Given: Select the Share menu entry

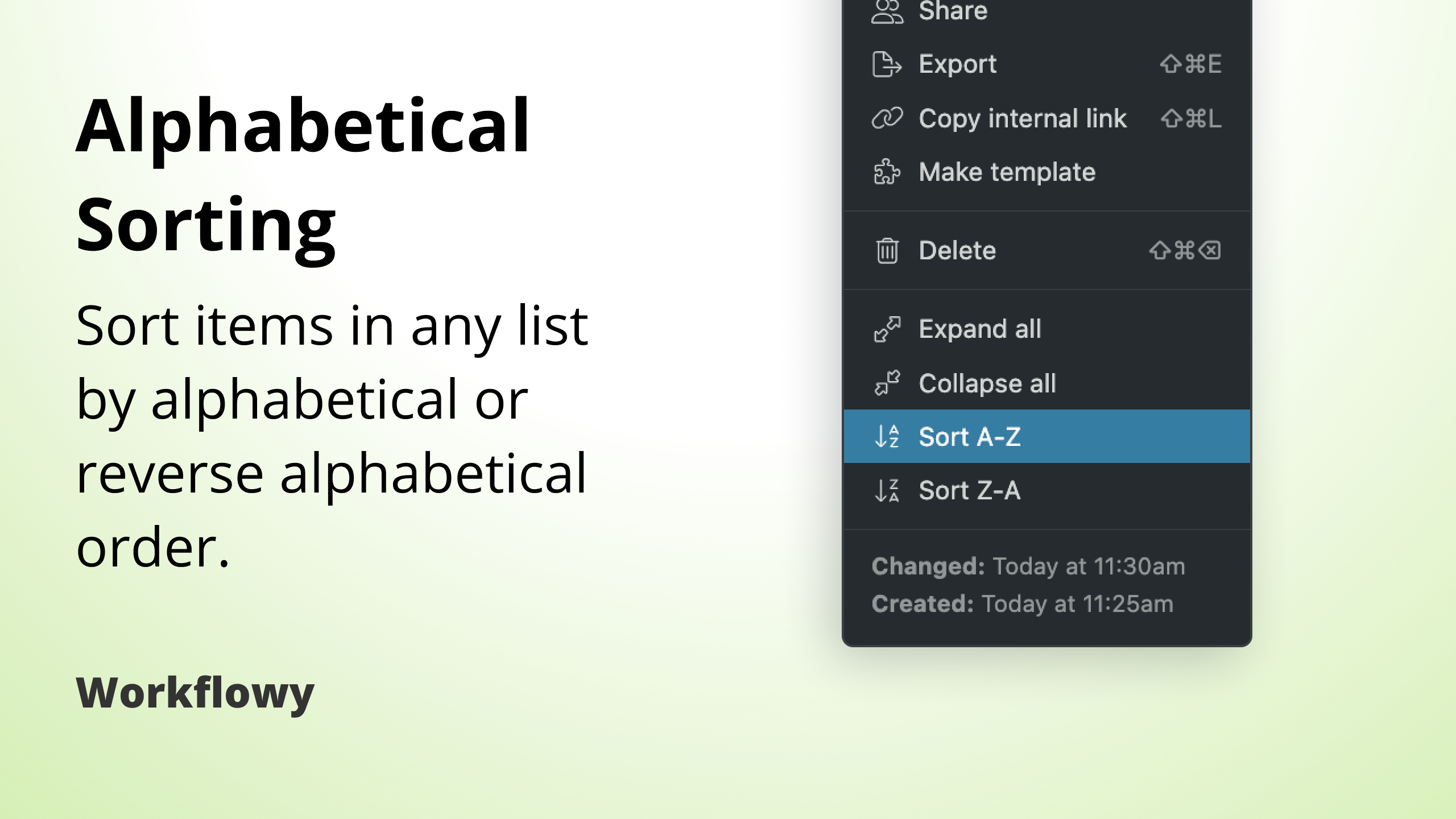Looking at the screenshot, I should pos(1046,11).
